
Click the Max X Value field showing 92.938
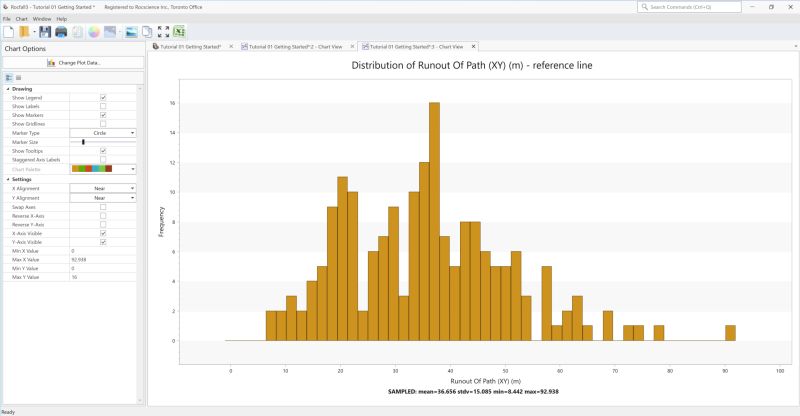click(103, 259)
